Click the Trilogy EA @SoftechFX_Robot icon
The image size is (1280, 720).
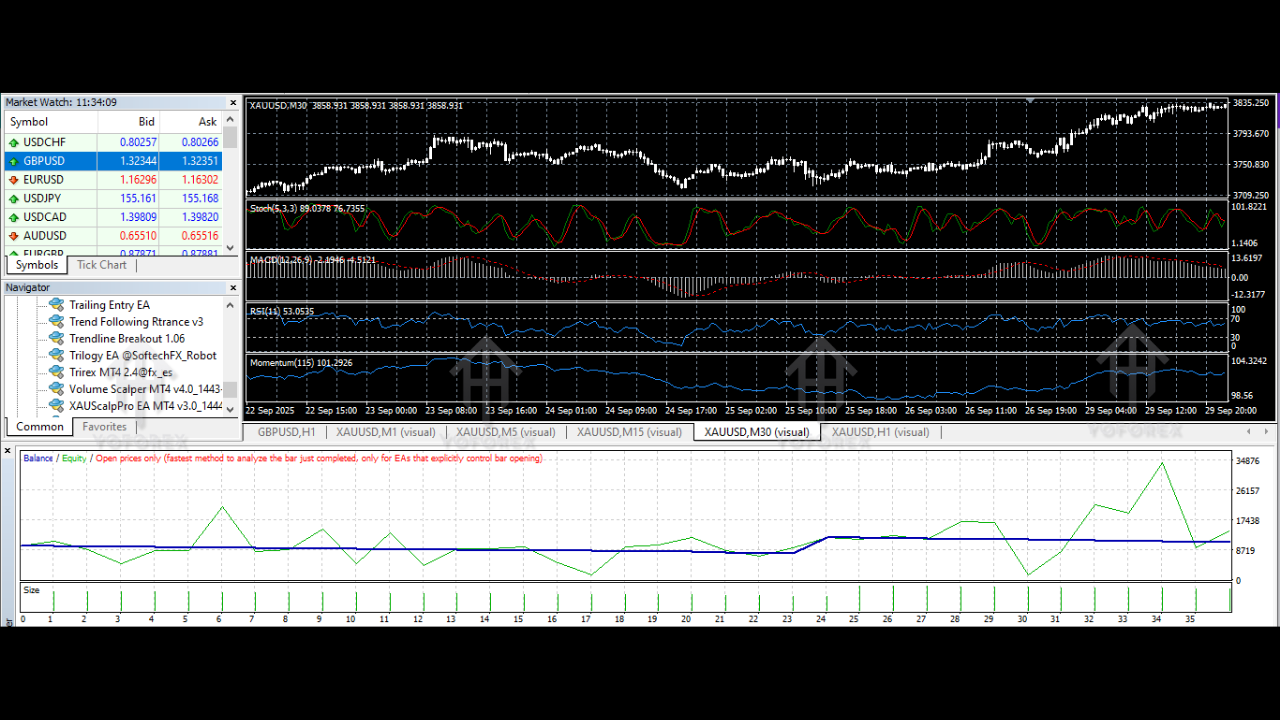pyautogui.click(x=56, y=355)
